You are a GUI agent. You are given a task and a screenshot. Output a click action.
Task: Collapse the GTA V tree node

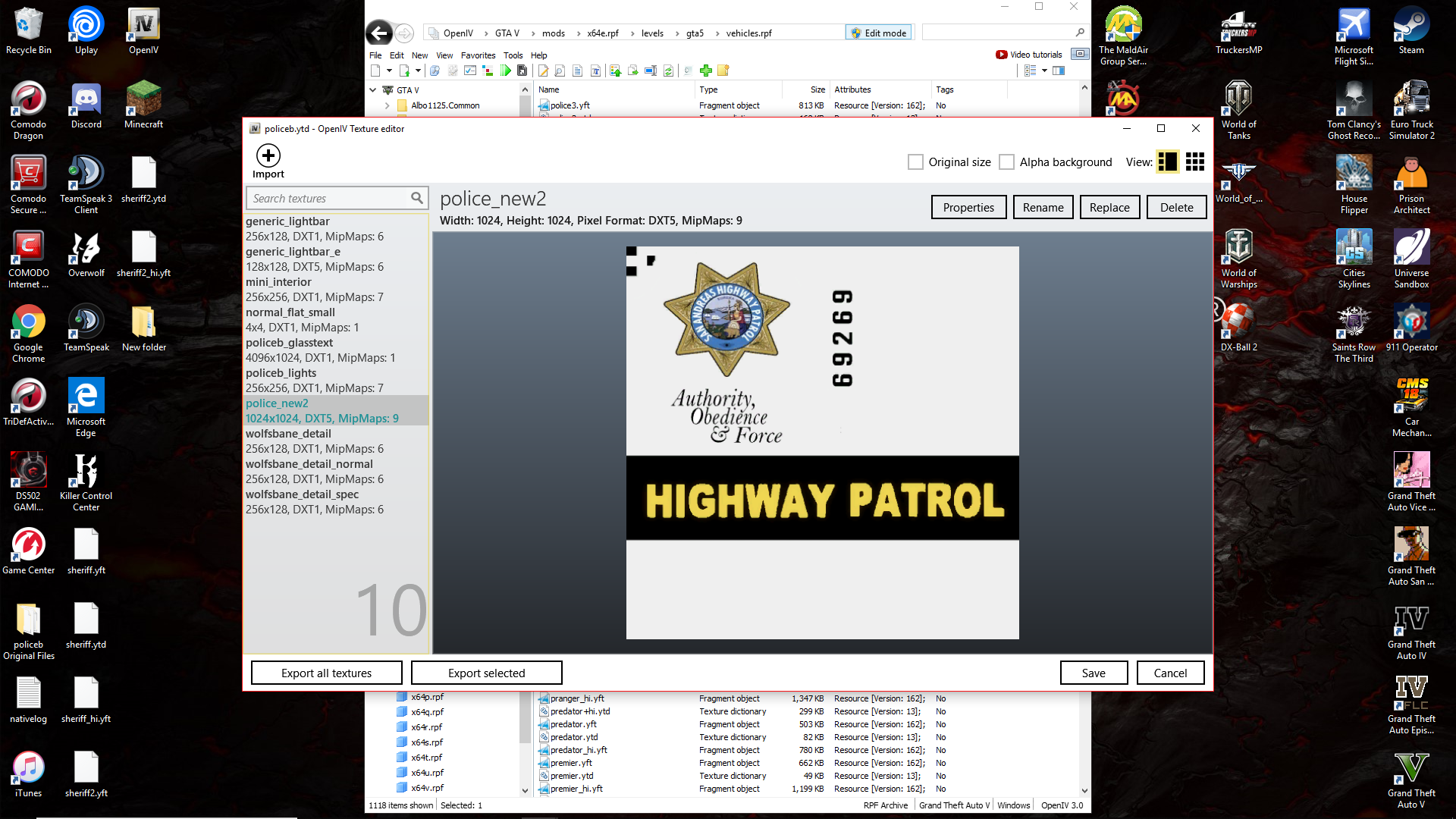pyautogui.click(x=373, y=89)
